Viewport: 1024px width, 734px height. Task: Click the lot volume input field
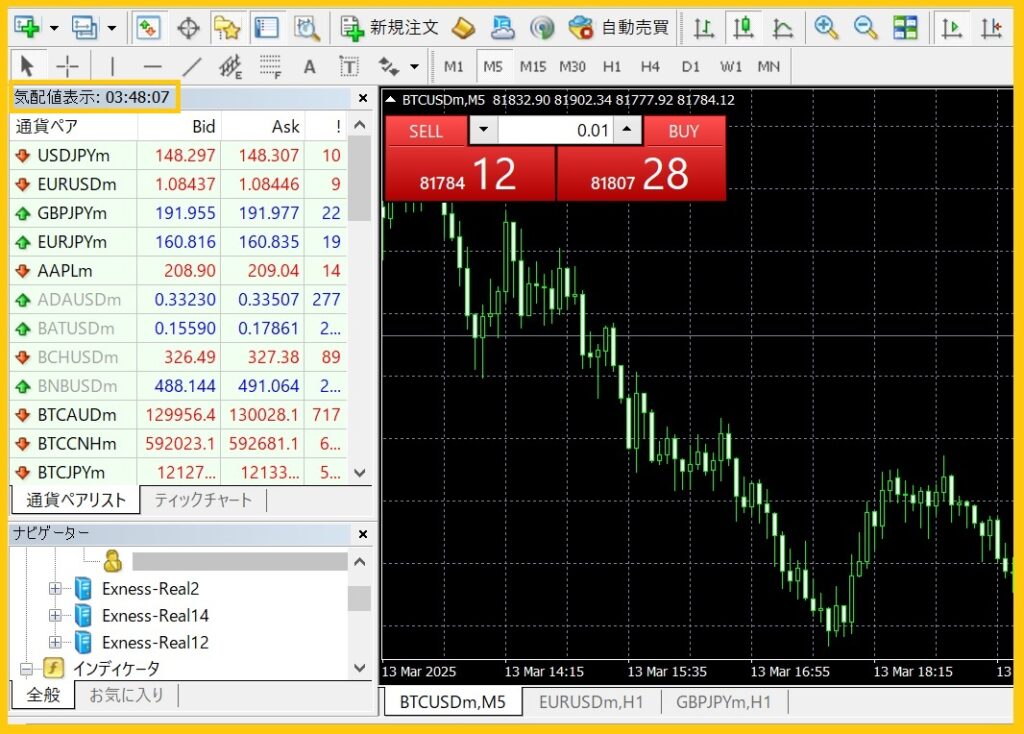pyautogui.click(x=554, y=130)
